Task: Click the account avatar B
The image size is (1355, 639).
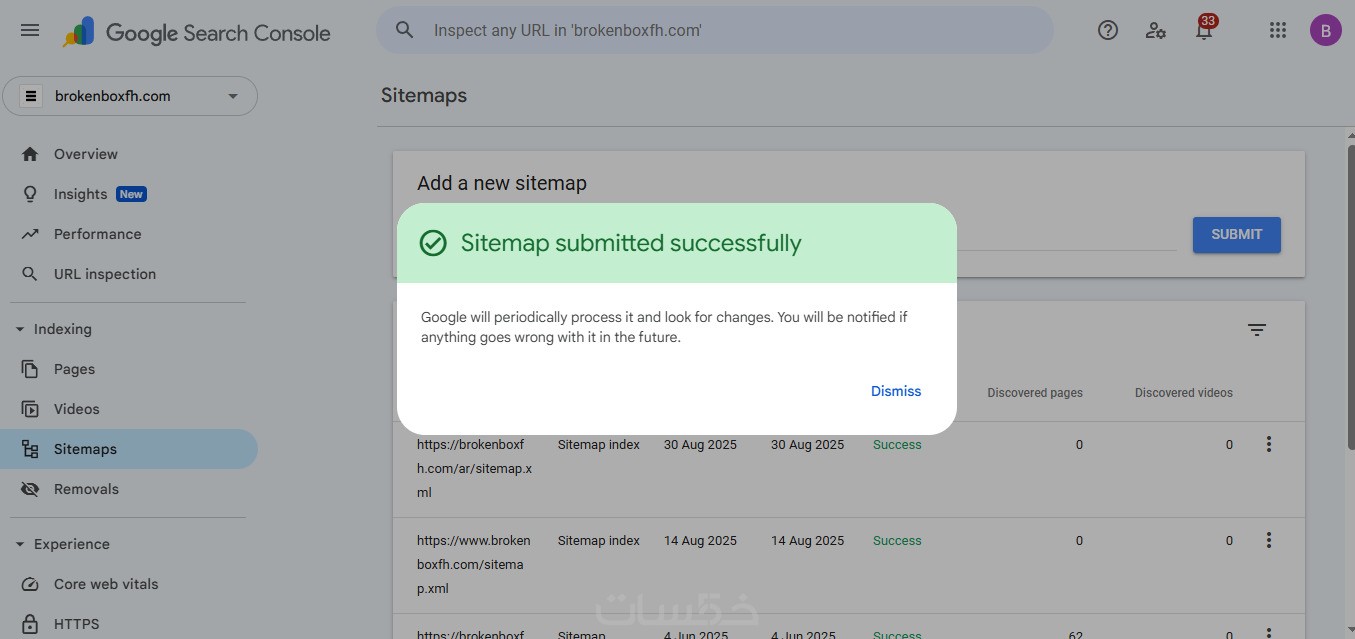Action: (x=1325, y=30)
